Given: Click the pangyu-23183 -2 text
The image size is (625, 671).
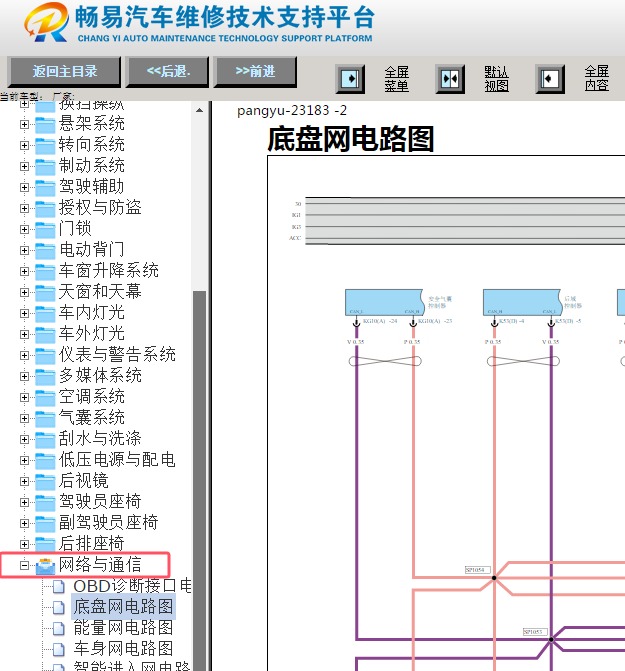Looking at the screenshot, I should coord(292,110).
